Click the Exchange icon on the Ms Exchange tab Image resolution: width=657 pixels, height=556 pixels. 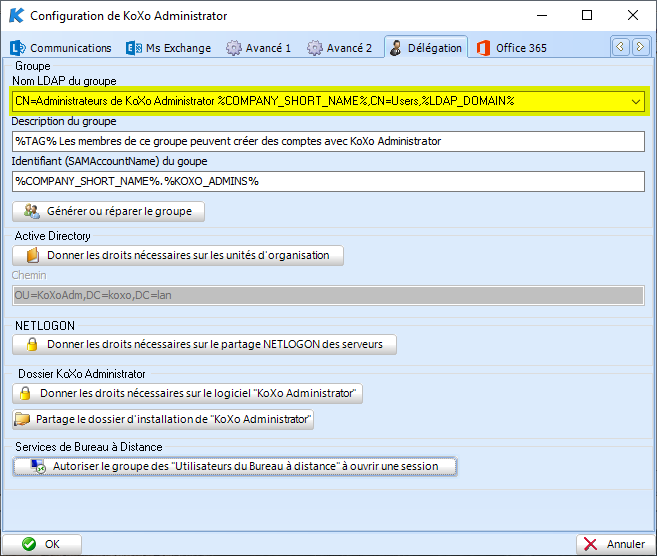tap(134, 48)
